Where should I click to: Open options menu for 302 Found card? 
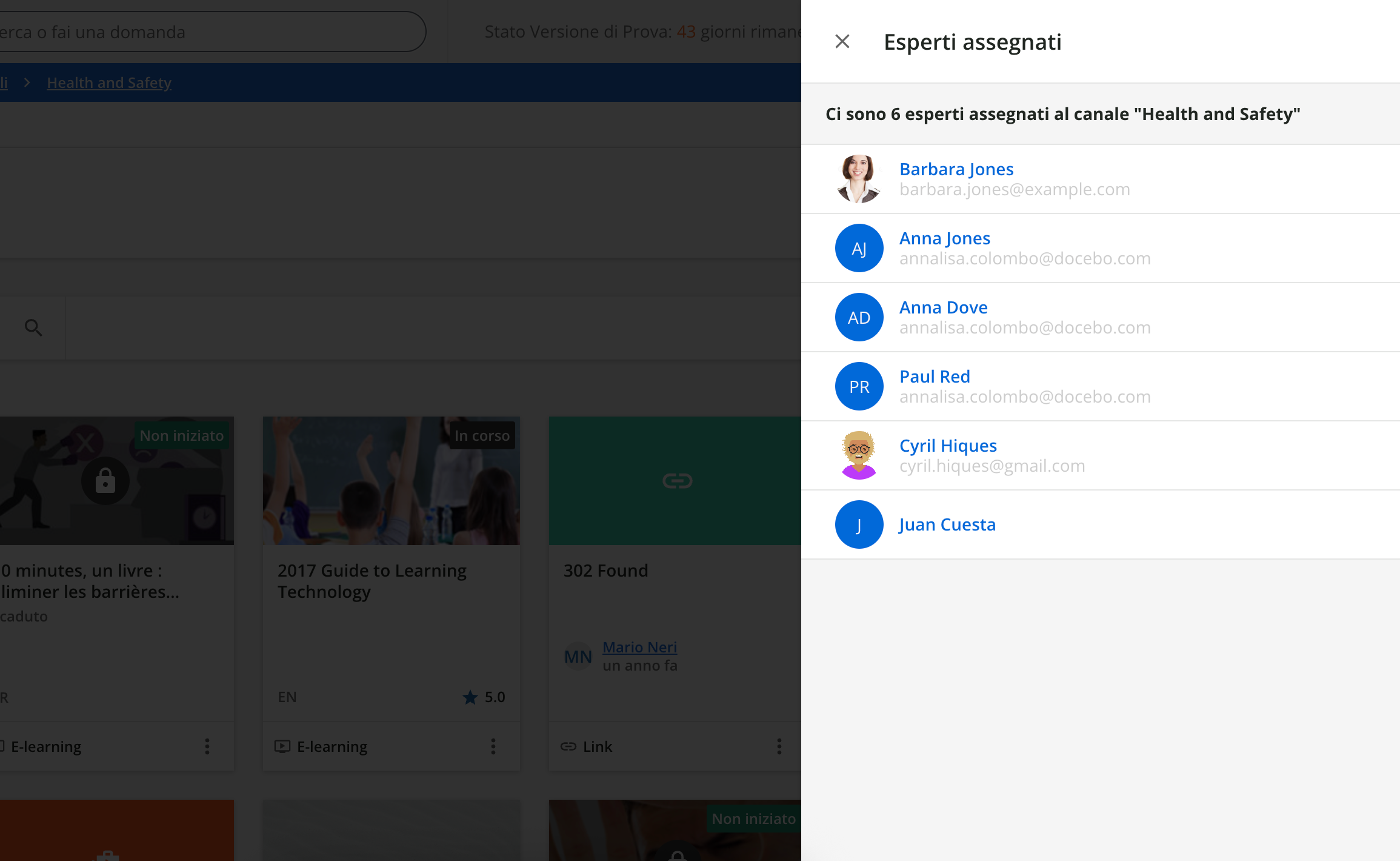(x=779, y=746)
